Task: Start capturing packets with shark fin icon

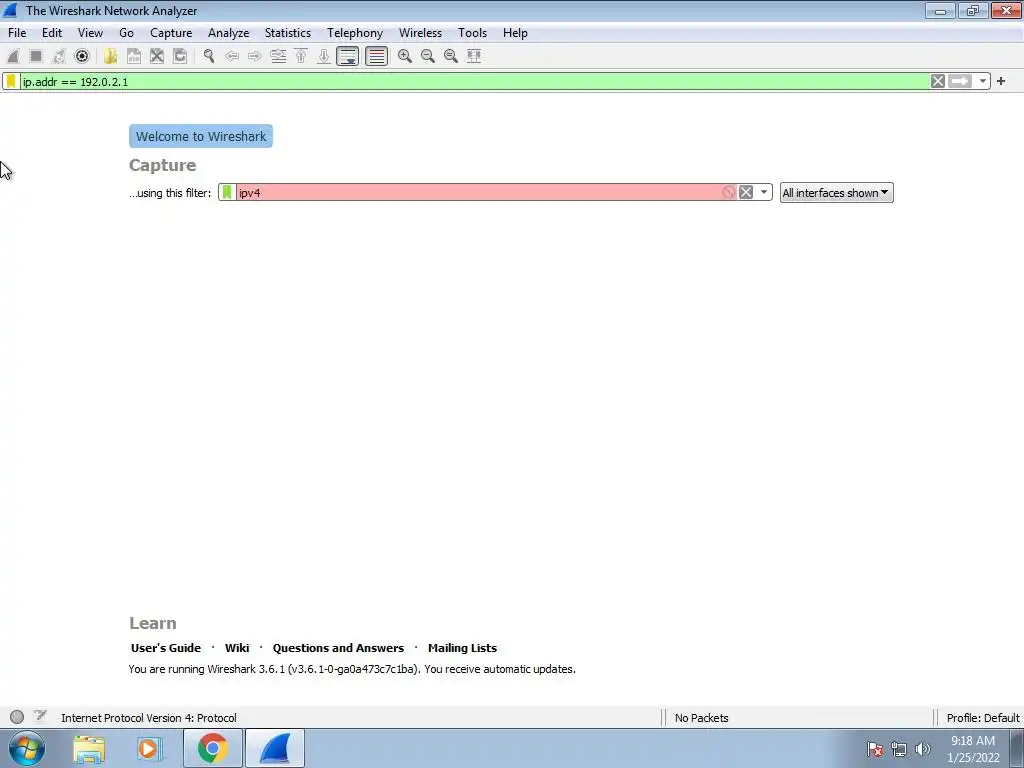Action: 13,56
